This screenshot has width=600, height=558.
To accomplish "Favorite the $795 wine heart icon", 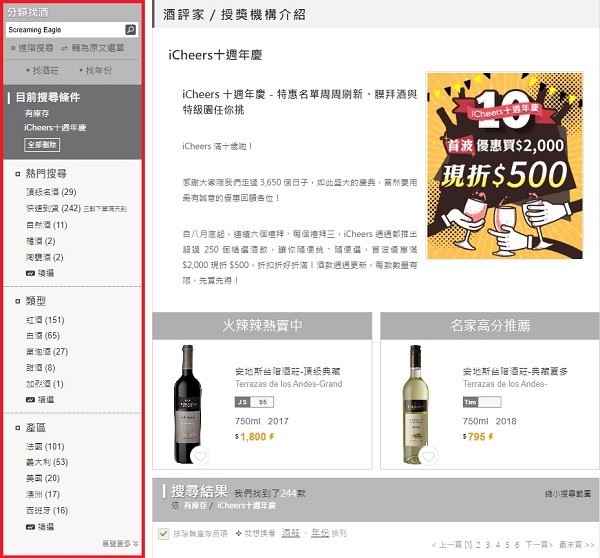I will pos(428,456).
